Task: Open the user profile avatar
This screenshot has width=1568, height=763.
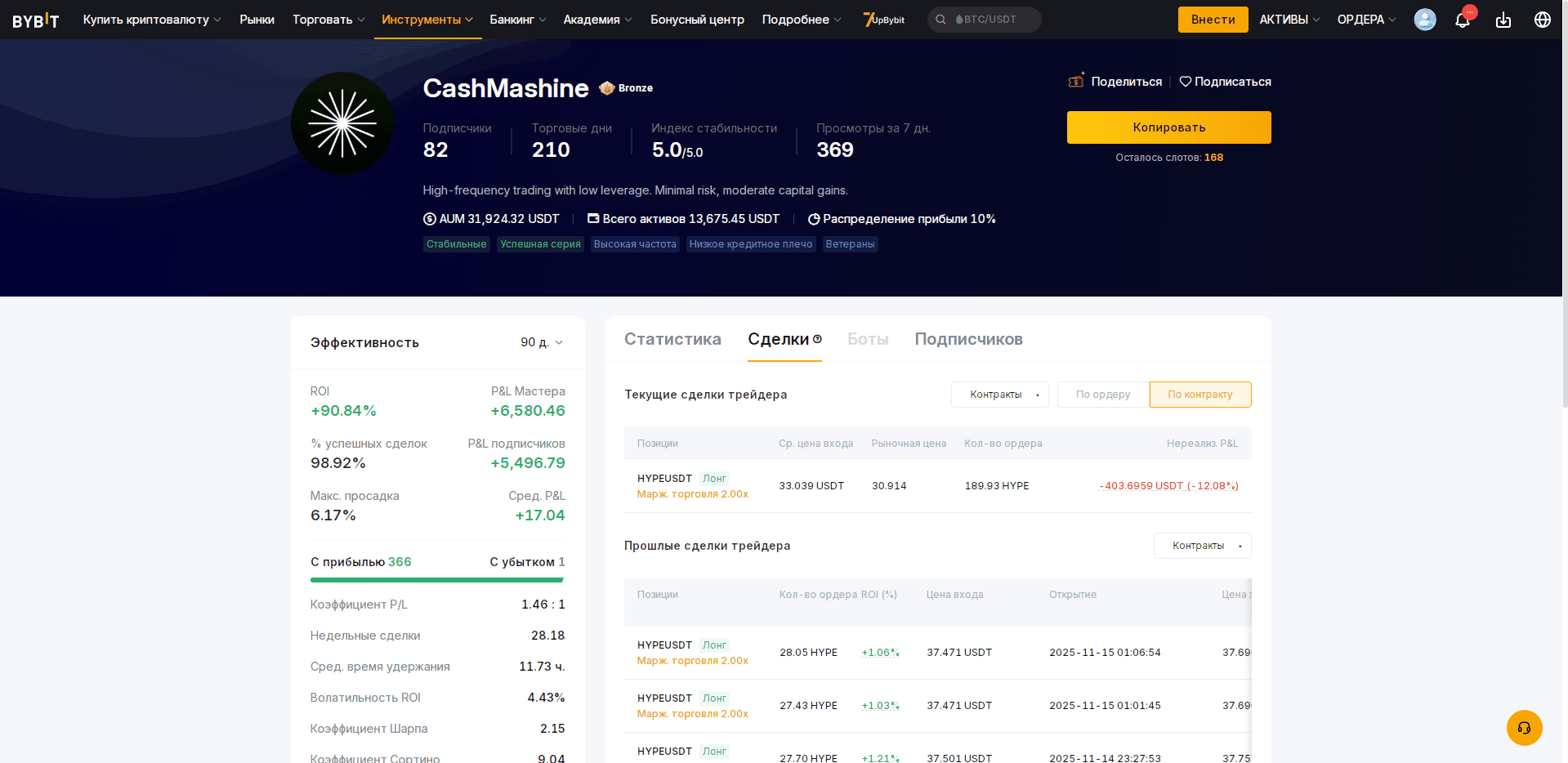Action: (1425, 20)
